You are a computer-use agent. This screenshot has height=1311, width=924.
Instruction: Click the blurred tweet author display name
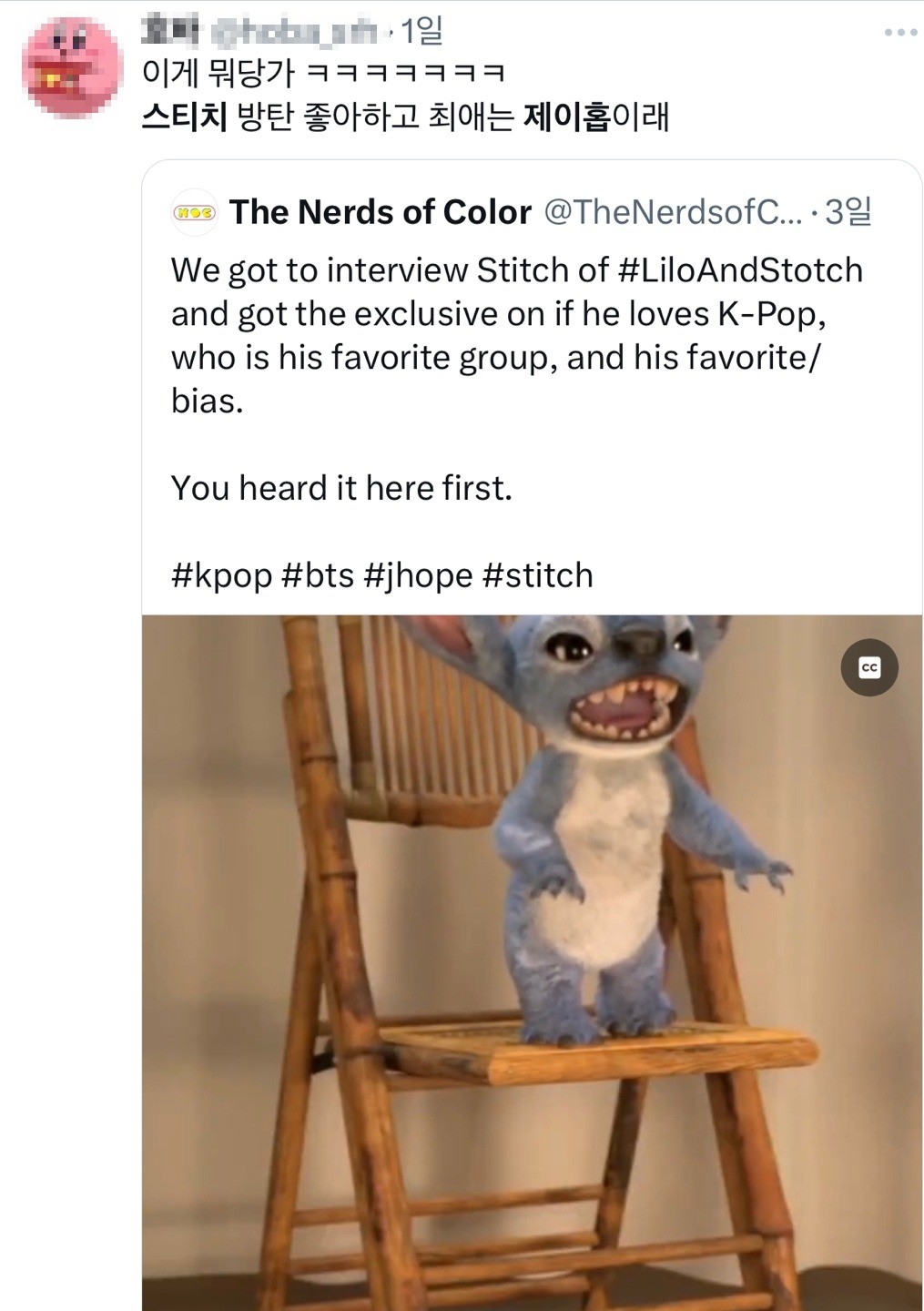point(171,33)
